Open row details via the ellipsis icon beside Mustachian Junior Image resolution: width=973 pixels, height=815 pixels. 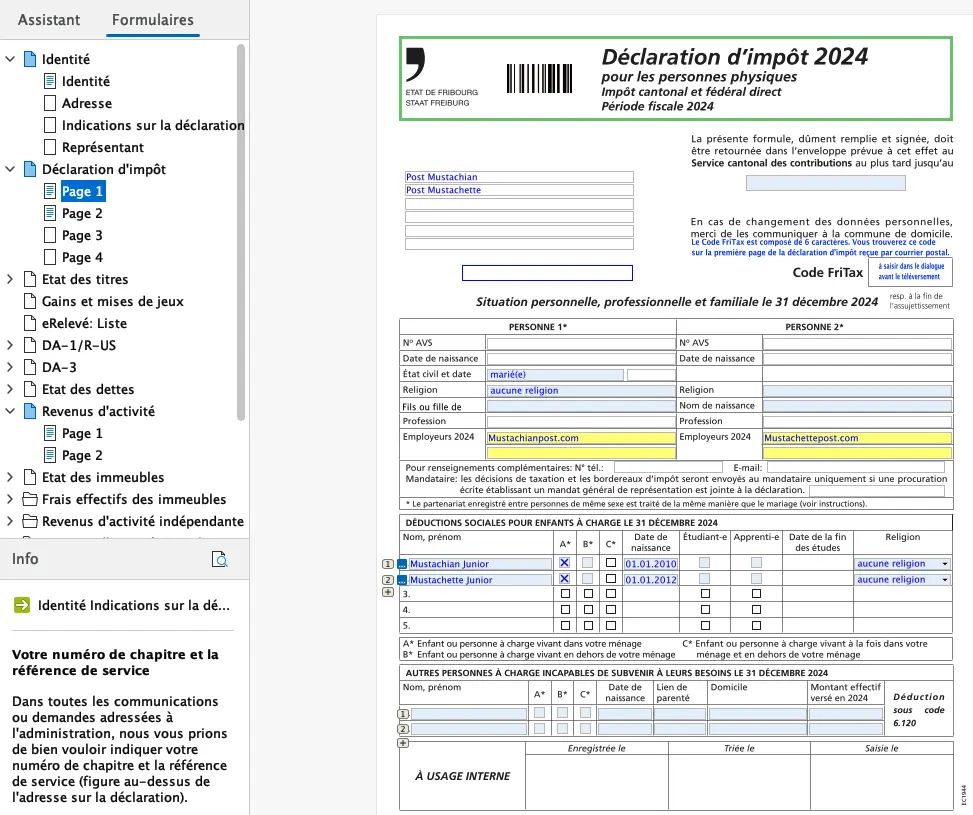click(x=402, y=564)
